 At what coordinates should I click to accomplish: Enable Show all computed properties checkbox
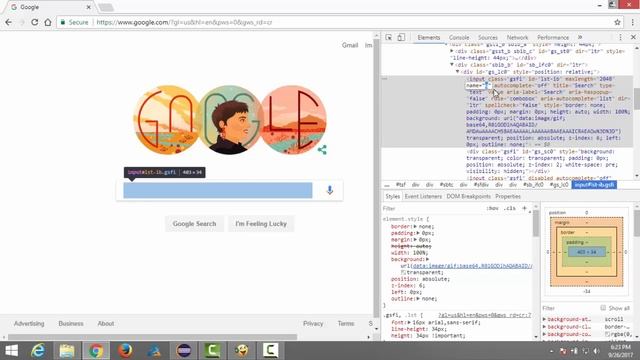pos(603,308)
